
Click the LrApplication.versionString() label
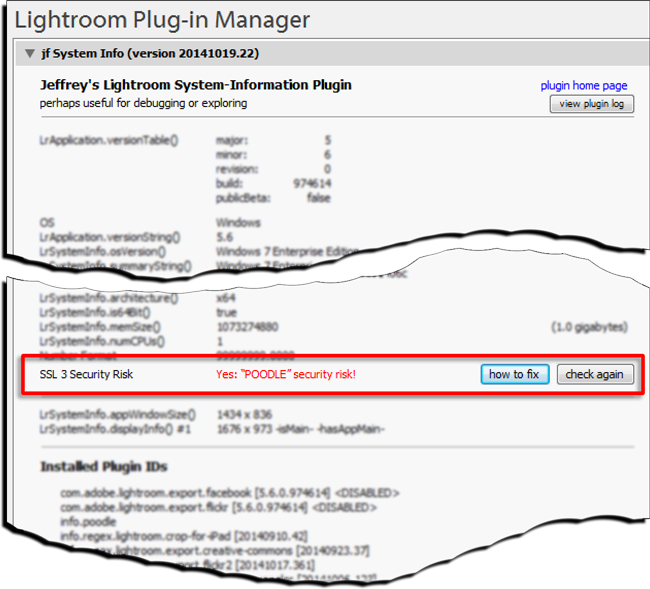(110, 238)
